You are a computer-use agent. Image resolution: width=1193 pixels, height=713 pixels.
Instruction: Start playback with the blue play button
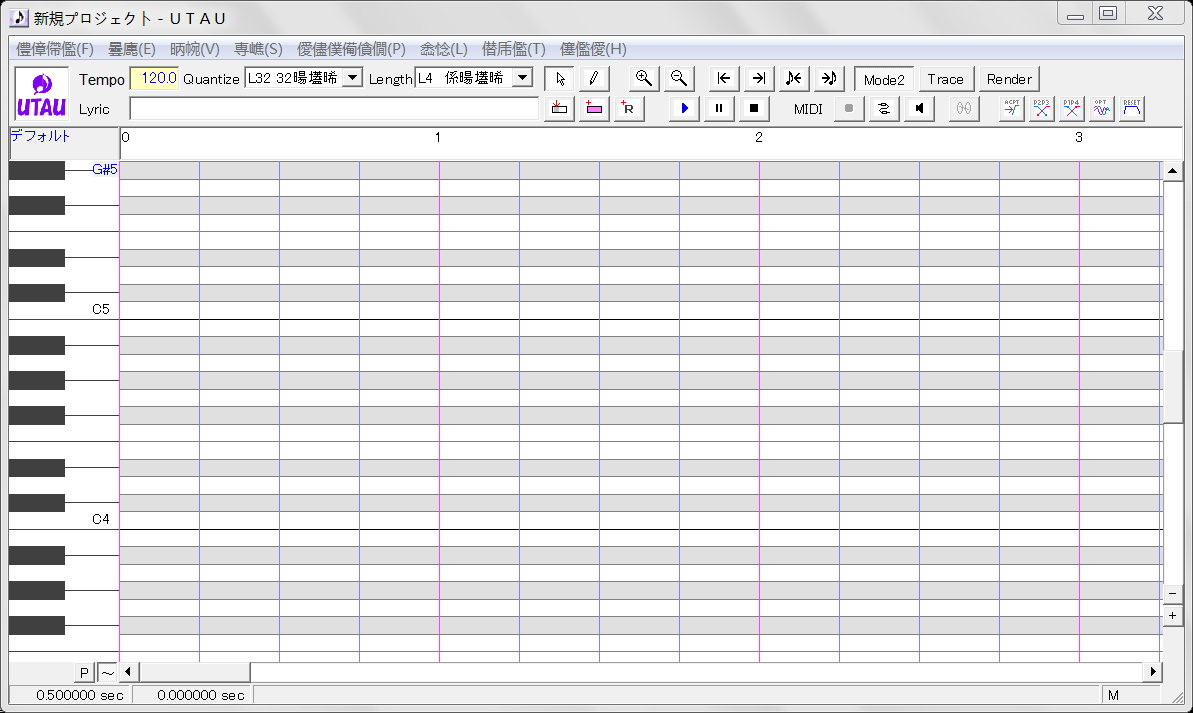[684, 108]
